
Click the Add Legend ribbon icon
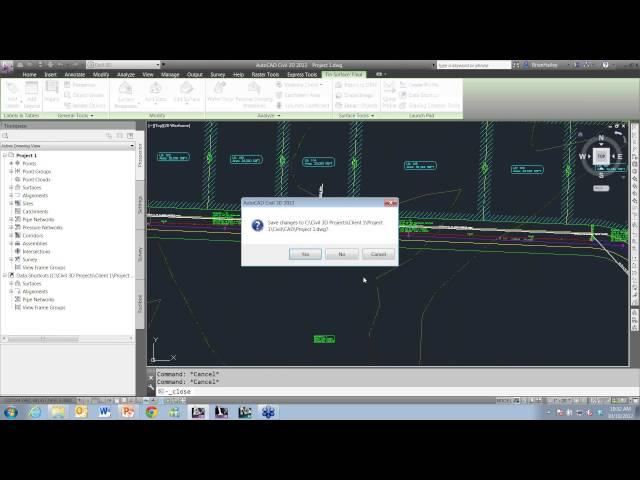31,95
